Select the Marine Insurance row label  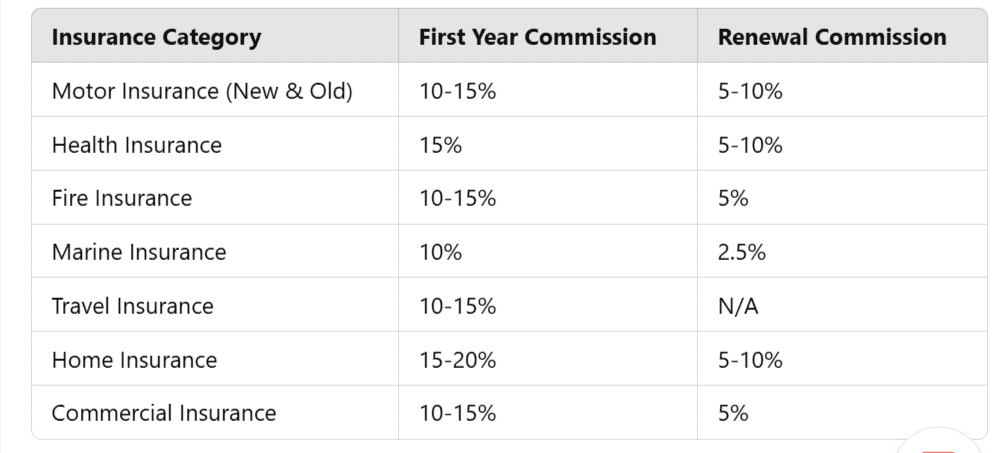[x=139, y=253]
